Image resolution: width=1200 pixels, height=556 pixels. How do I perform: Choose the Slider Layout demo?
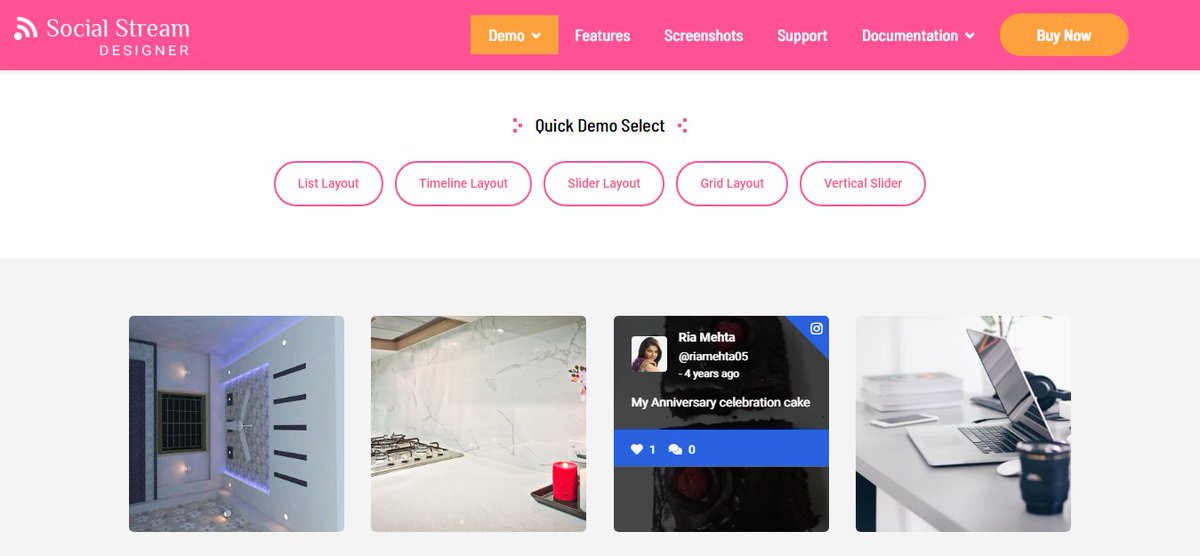[604, 183]
